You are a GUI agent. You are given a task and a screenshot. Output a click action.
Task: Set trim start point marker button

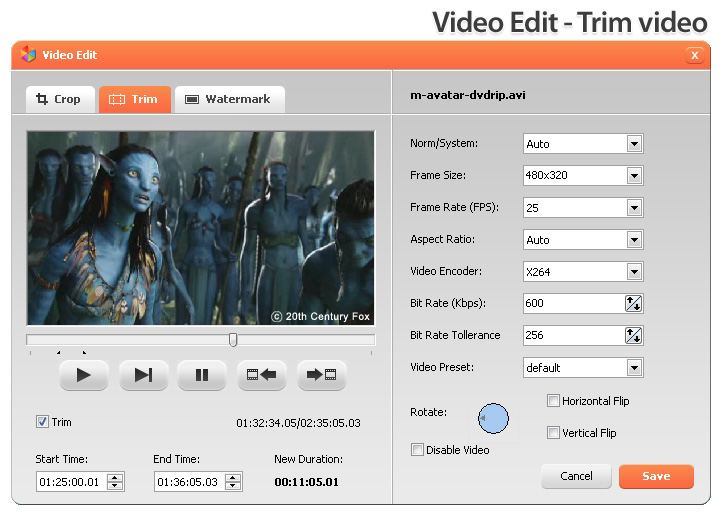click(x=261, y=375)
